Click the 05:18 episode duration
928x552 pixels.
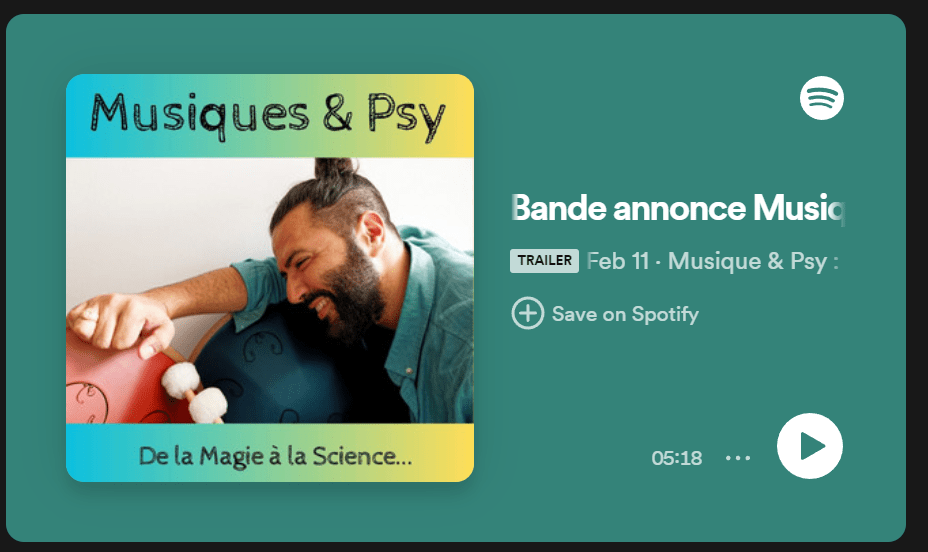pos(676,458)
